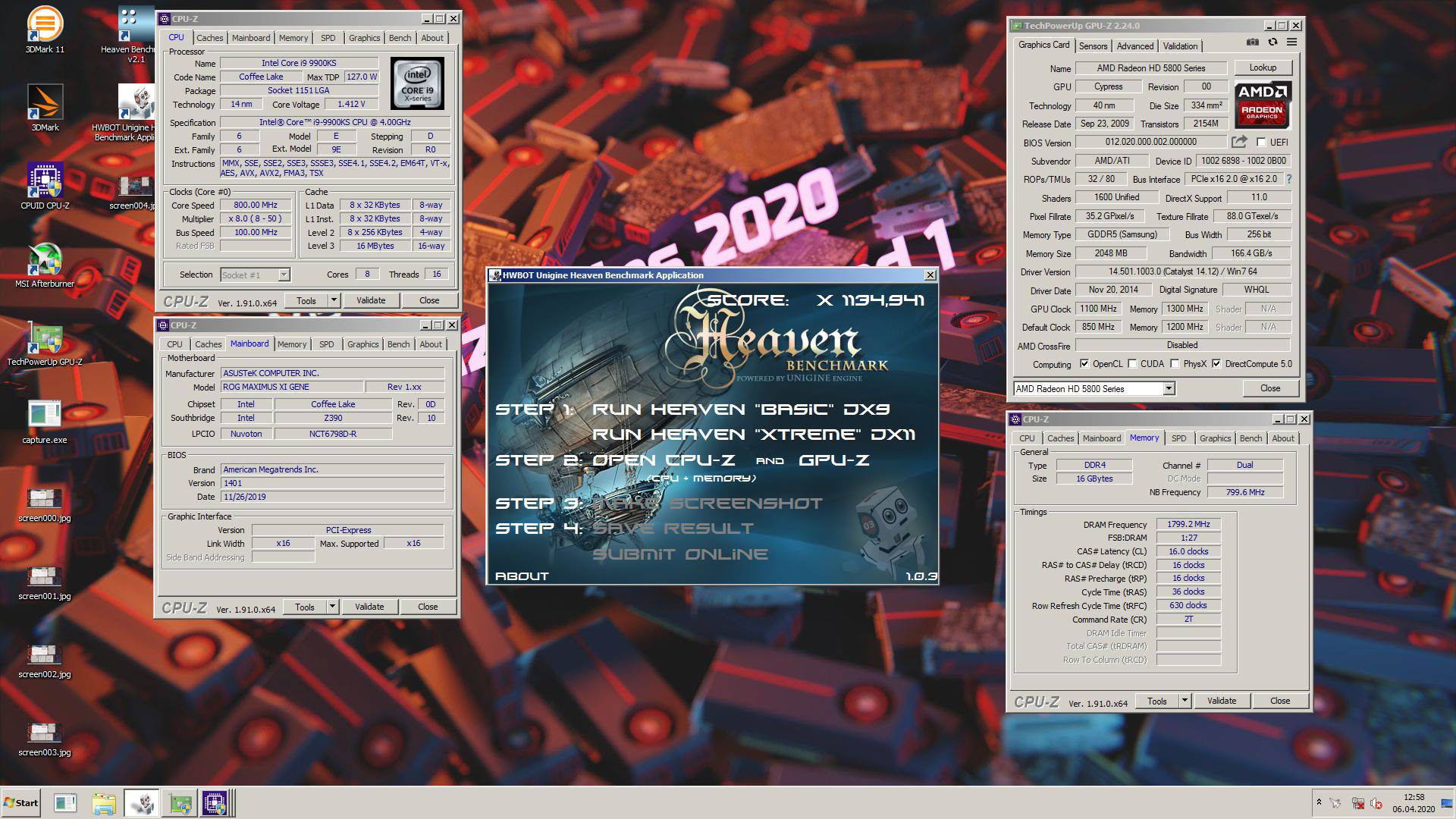
Task: Select the capture.exe desktop file
Action: pos(45,422)
